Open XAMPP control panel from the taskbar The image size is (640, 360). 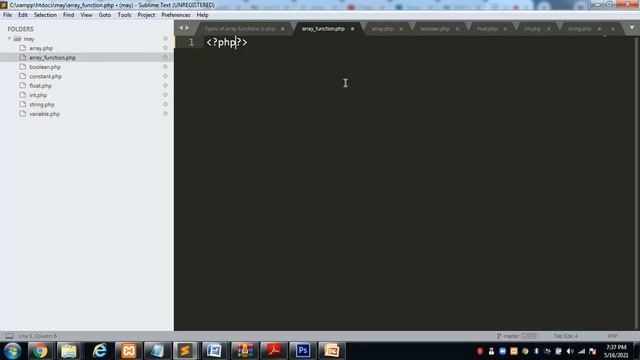point(128,351)
